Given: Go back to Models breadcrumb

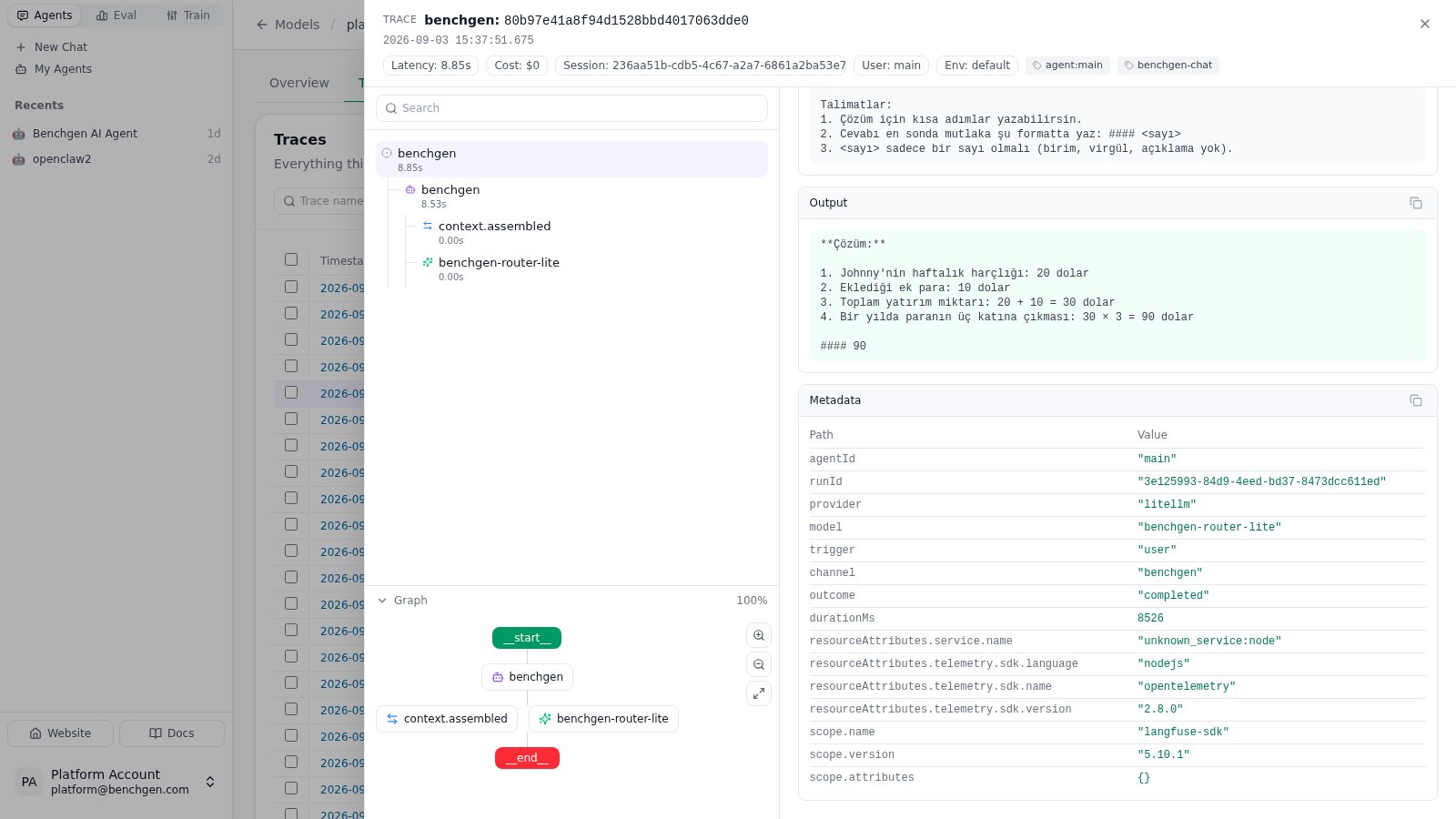Looking at the screenshot, I should point(288,25).
